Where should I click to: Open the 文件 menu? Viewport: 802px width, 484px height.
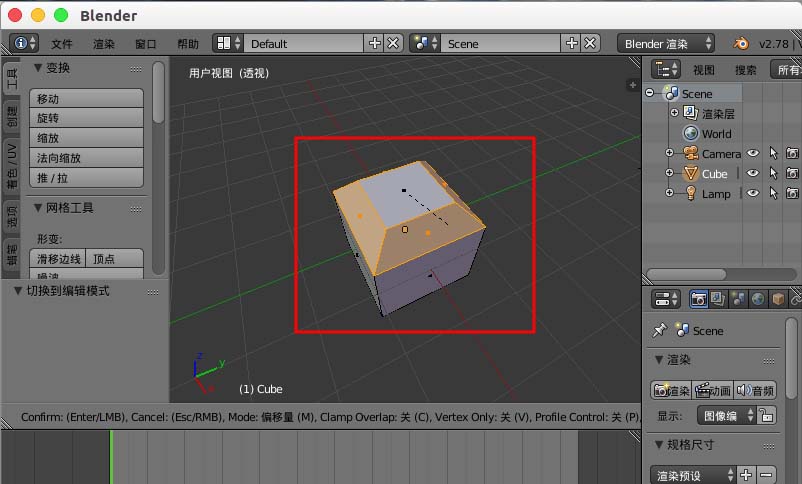(61, 44)
